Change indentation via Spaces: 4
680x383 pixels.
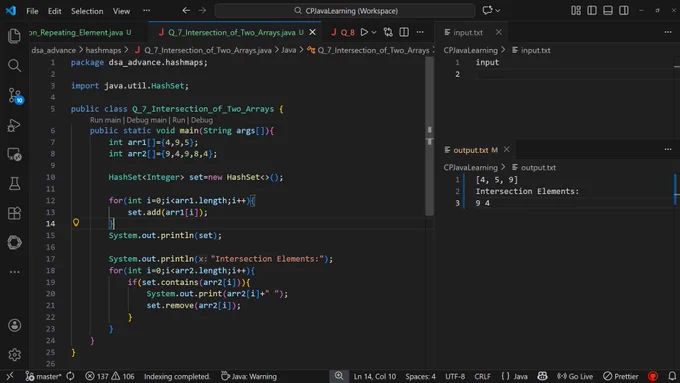click(420, 376)
